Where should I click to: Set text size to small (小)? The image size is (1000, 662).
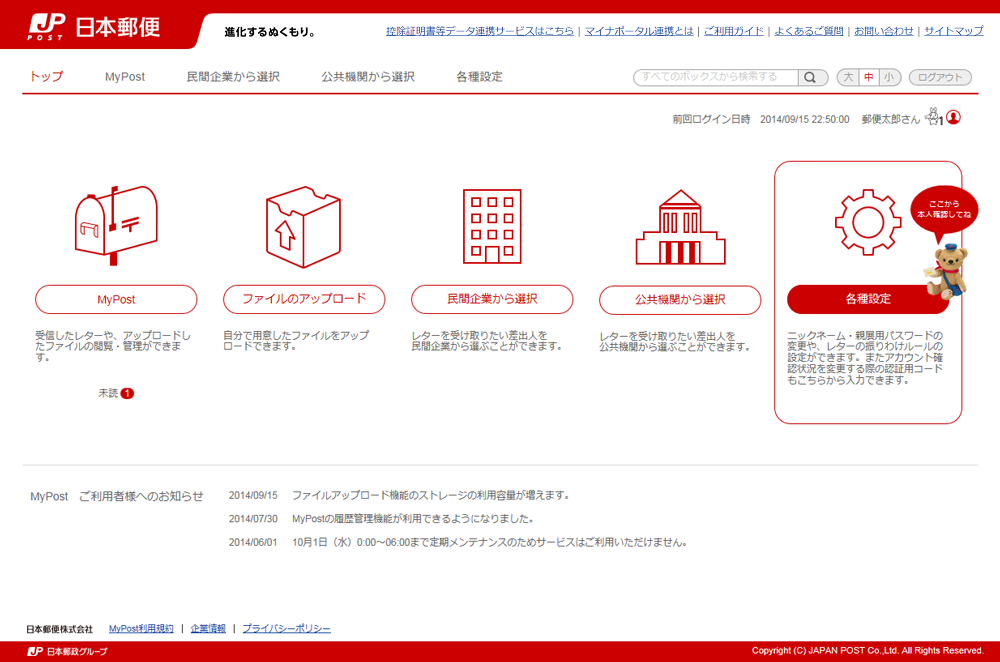coord(889,77)
